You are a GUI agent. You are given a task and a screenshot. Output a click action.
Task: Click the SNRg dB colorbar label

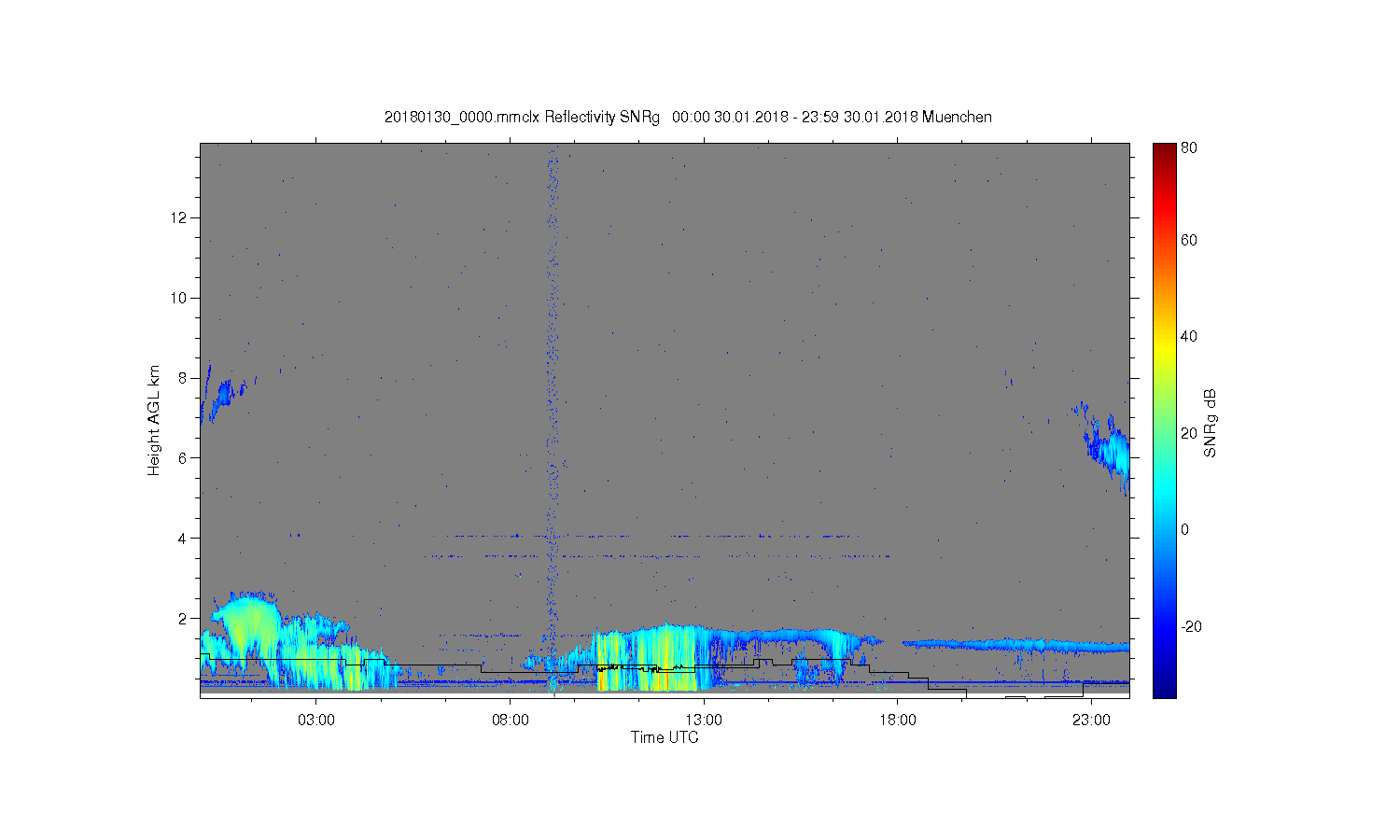tap(1211, 423)
